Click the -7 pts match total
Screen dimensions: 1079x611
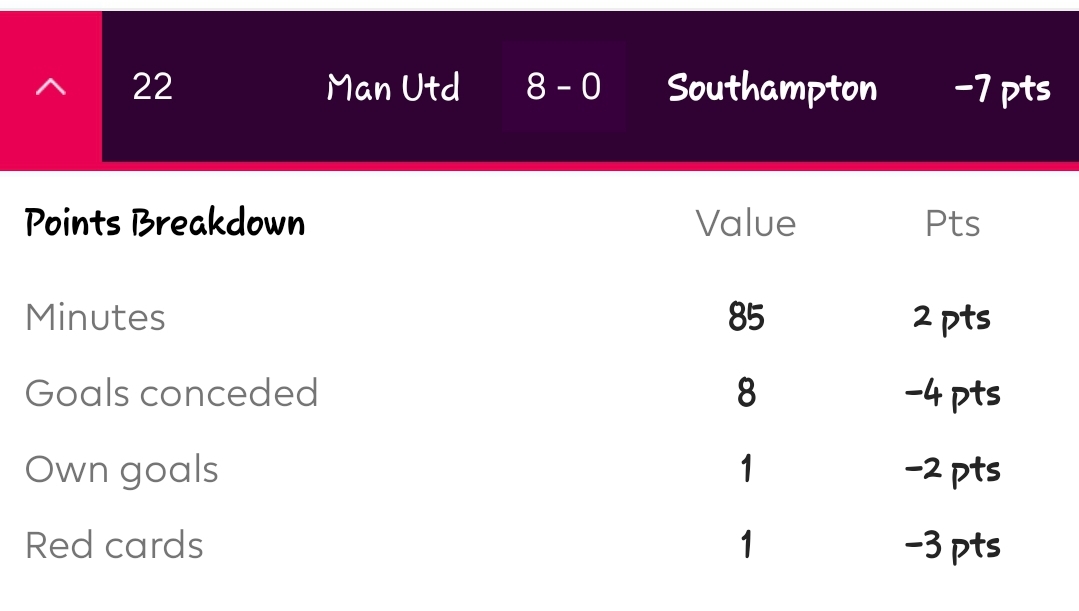click(x=1002, y=88)
